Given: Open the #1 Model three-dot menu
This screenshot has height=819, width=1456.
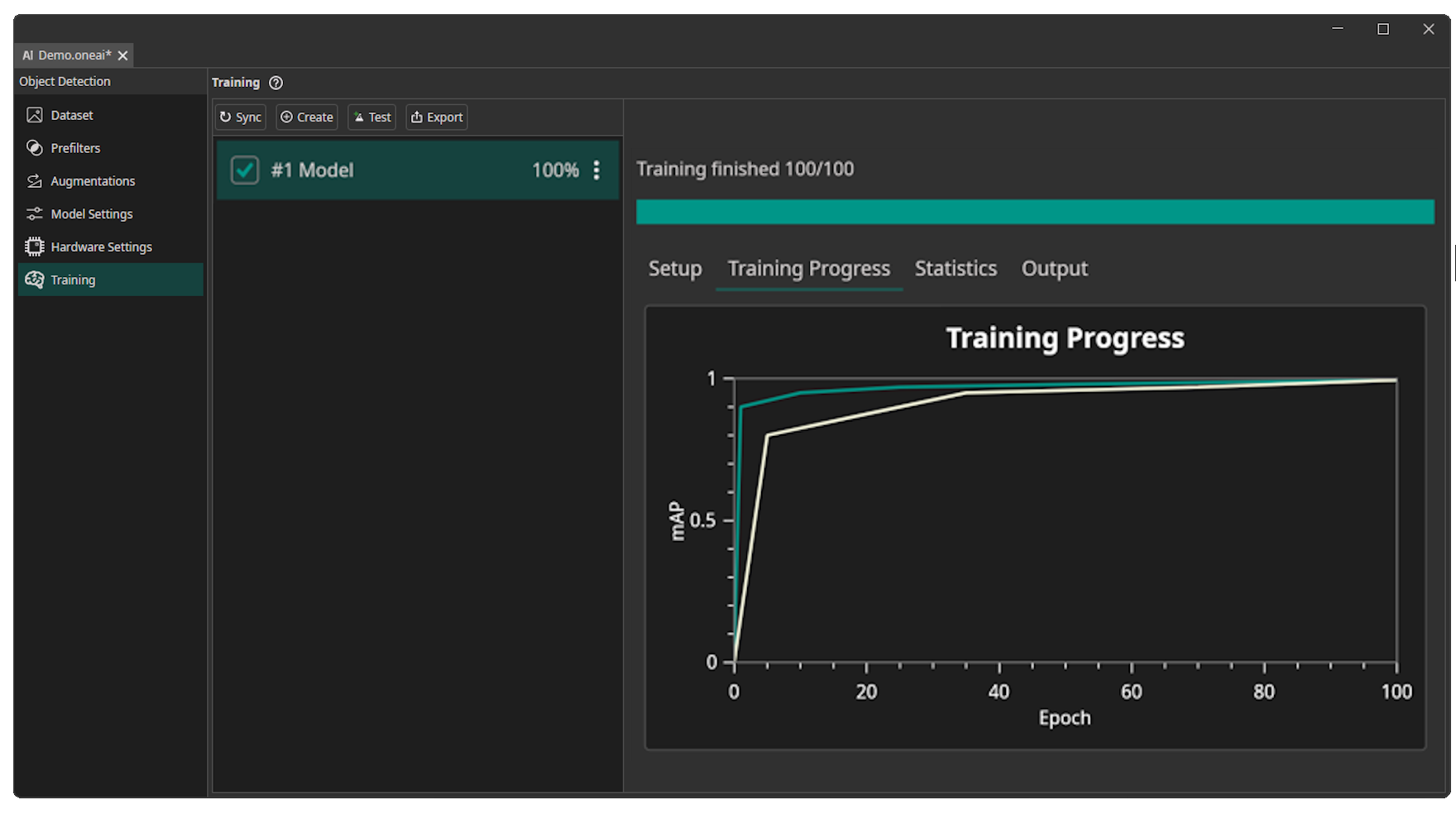Looking at the screenshot, I should coord(596,170).
